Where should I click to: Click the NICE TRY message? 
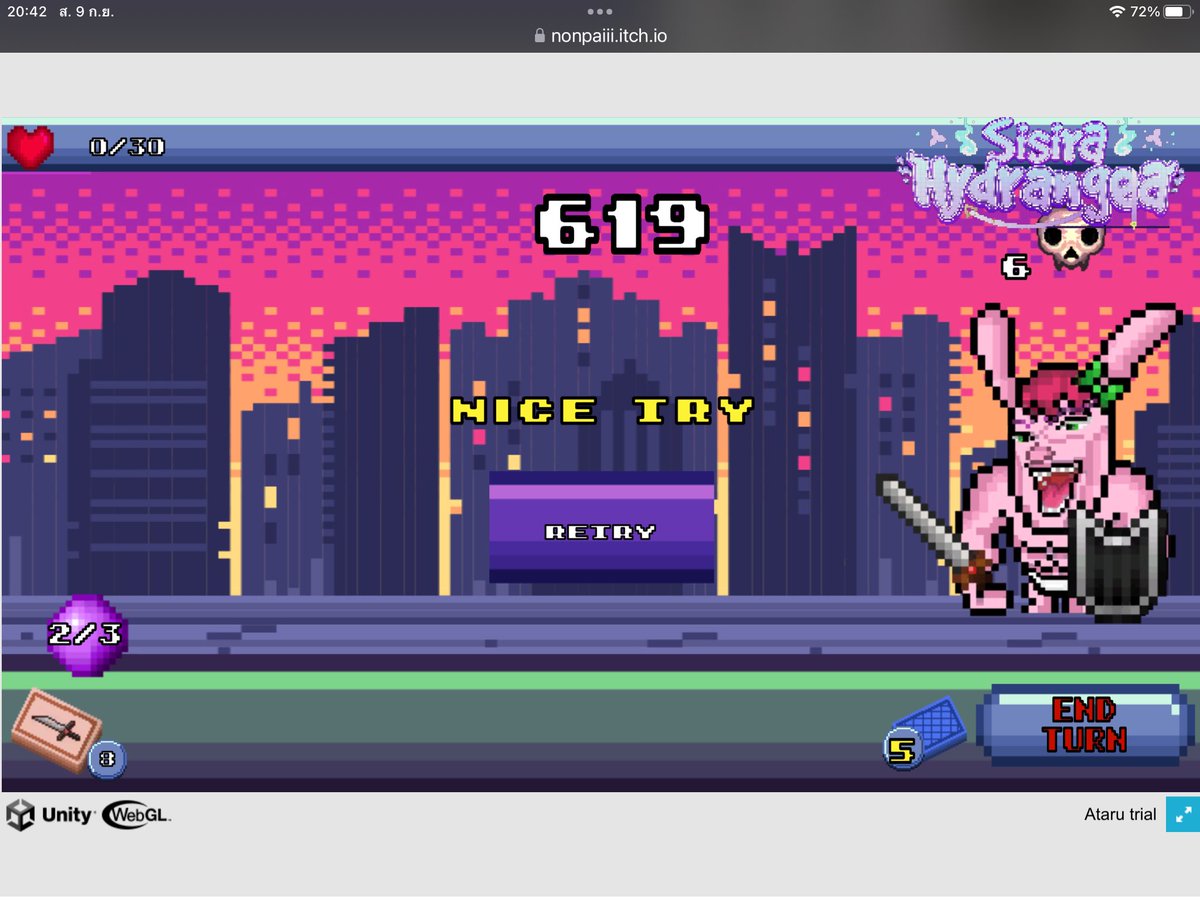[601, 410]
